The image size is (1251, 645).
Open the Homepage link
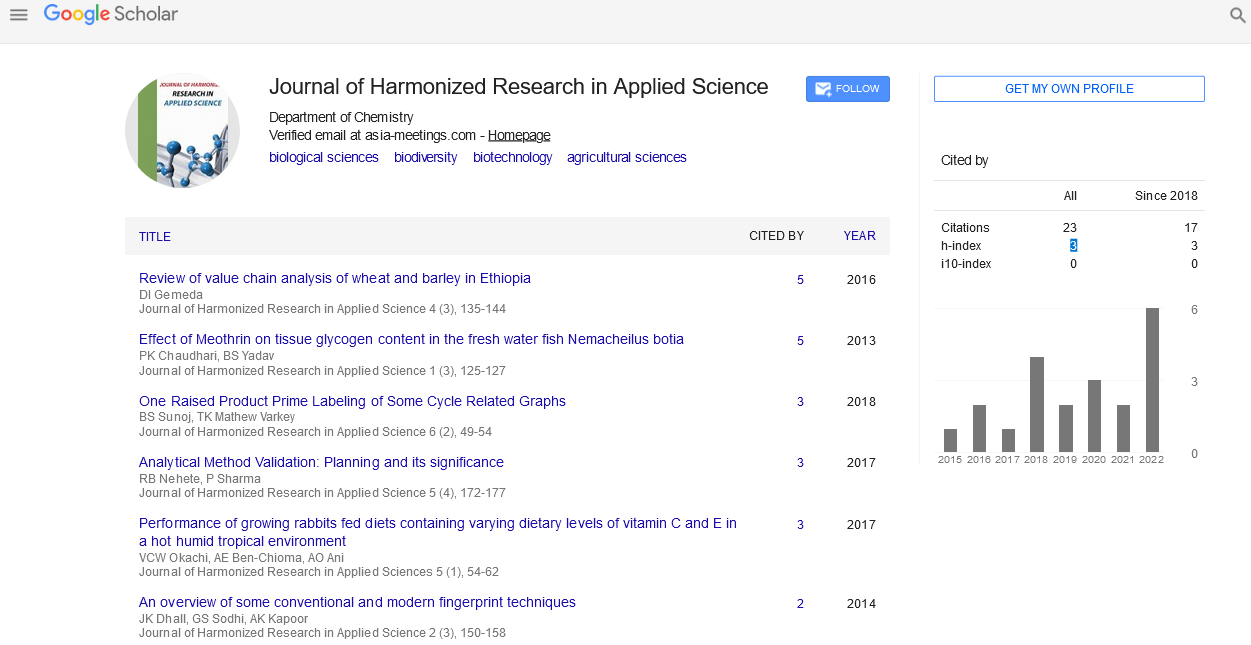click(518, 135)
